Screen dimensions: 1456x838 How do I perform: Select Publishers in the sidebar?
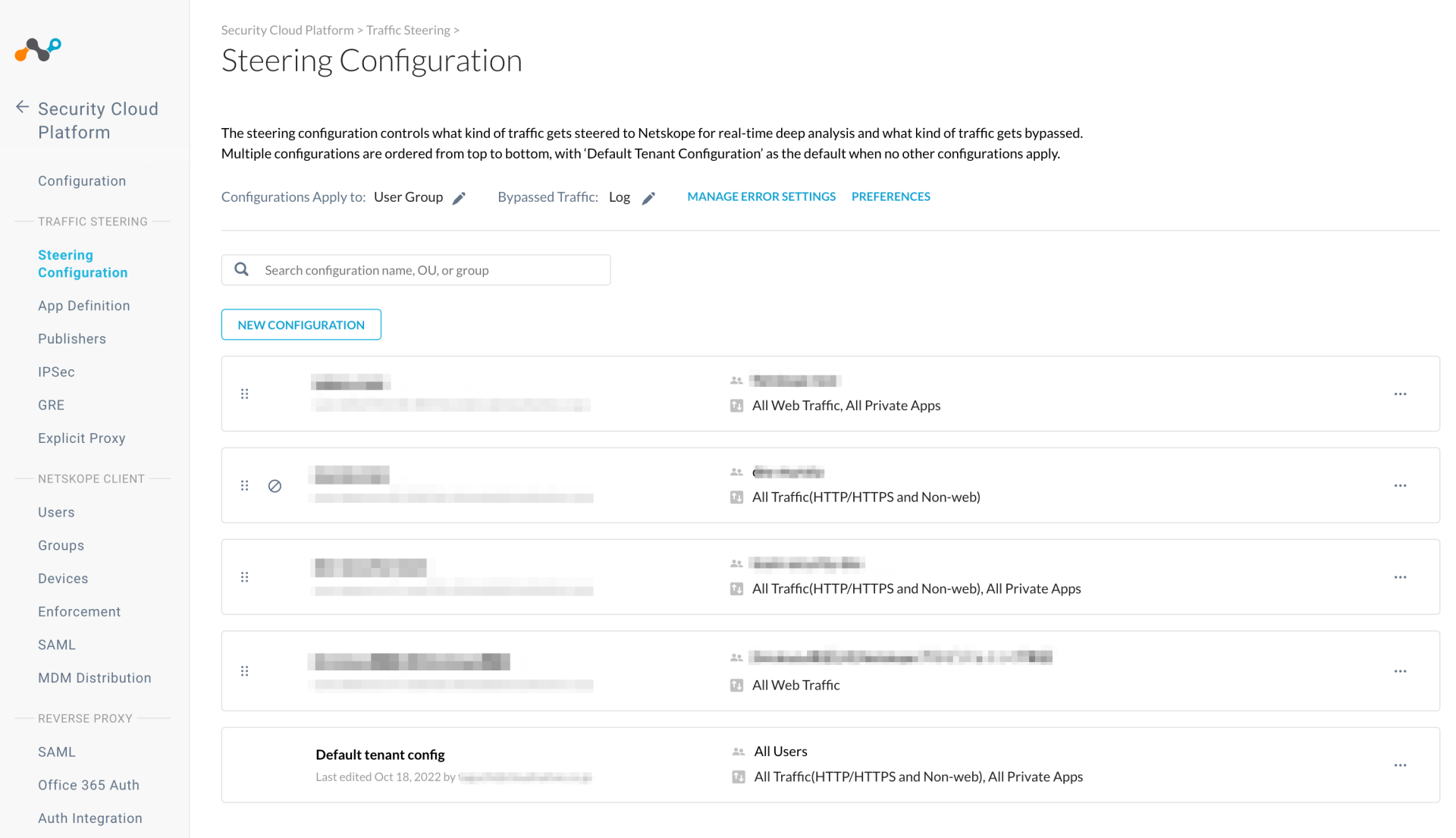71,338
